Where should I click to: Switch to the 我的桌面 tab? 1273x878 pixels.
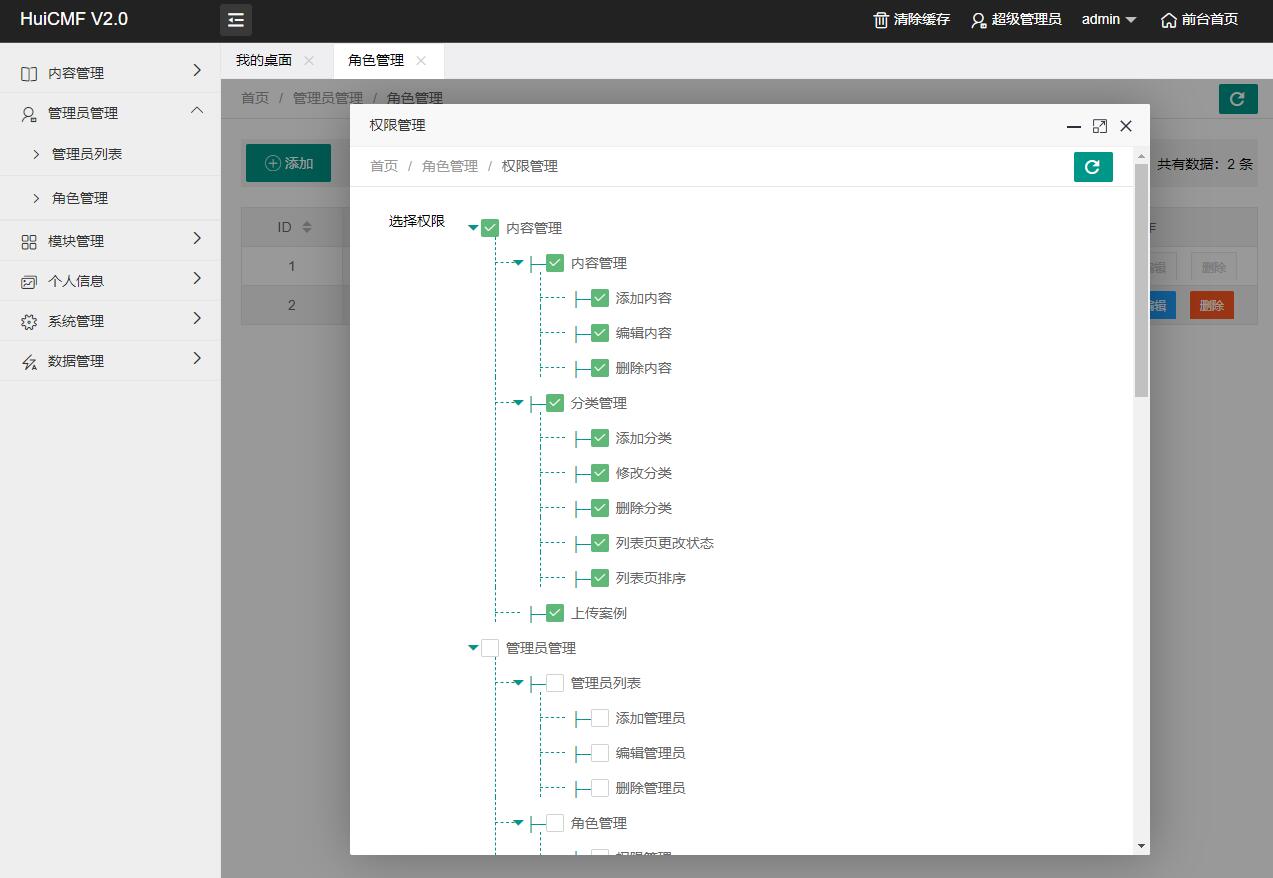264,61
